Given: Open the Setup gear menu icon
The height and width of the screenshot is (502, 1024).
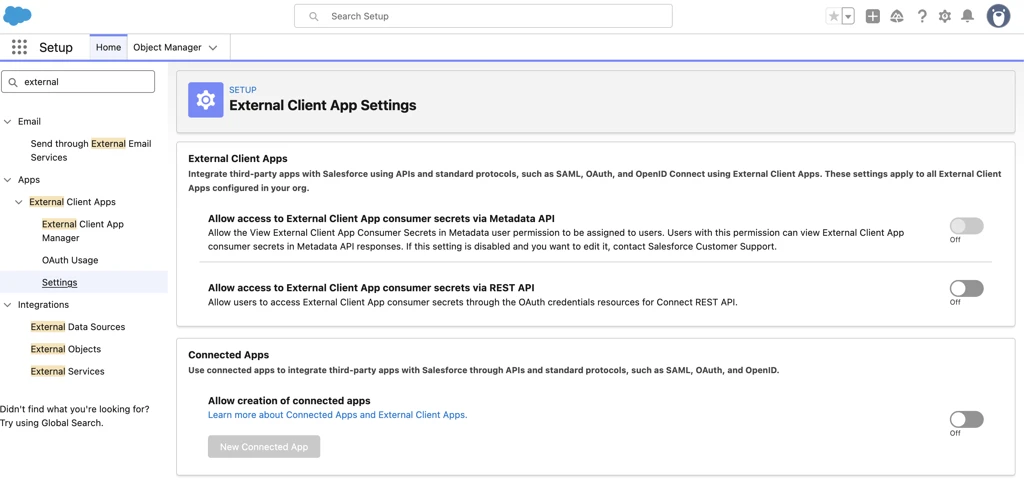Looking at the screenshot, I should click(x=944, y=16).
